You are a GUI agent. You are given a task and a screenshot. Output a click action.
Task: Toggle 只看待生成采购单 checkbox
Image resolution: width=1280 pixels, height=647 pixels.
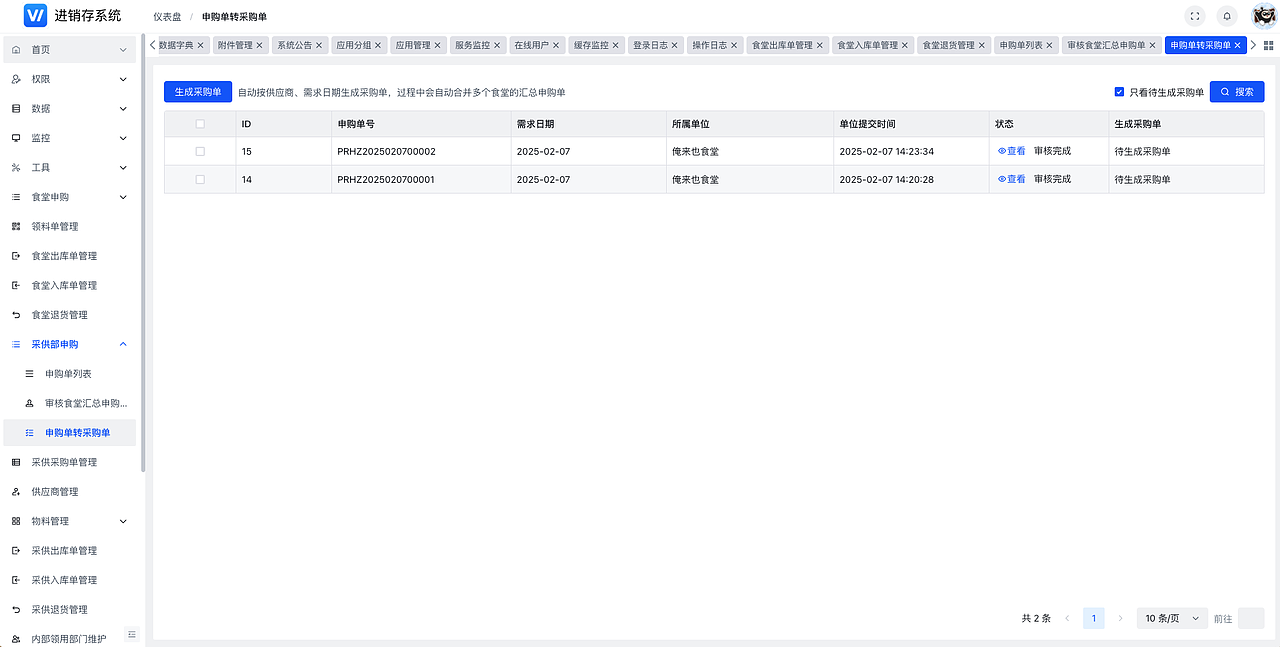(x=1119, y=92)
